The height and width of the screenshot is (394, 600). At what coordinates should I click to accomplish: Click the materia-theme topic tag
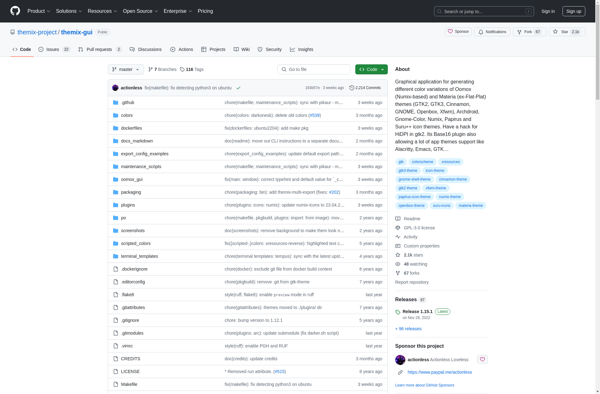coord(471,205)
